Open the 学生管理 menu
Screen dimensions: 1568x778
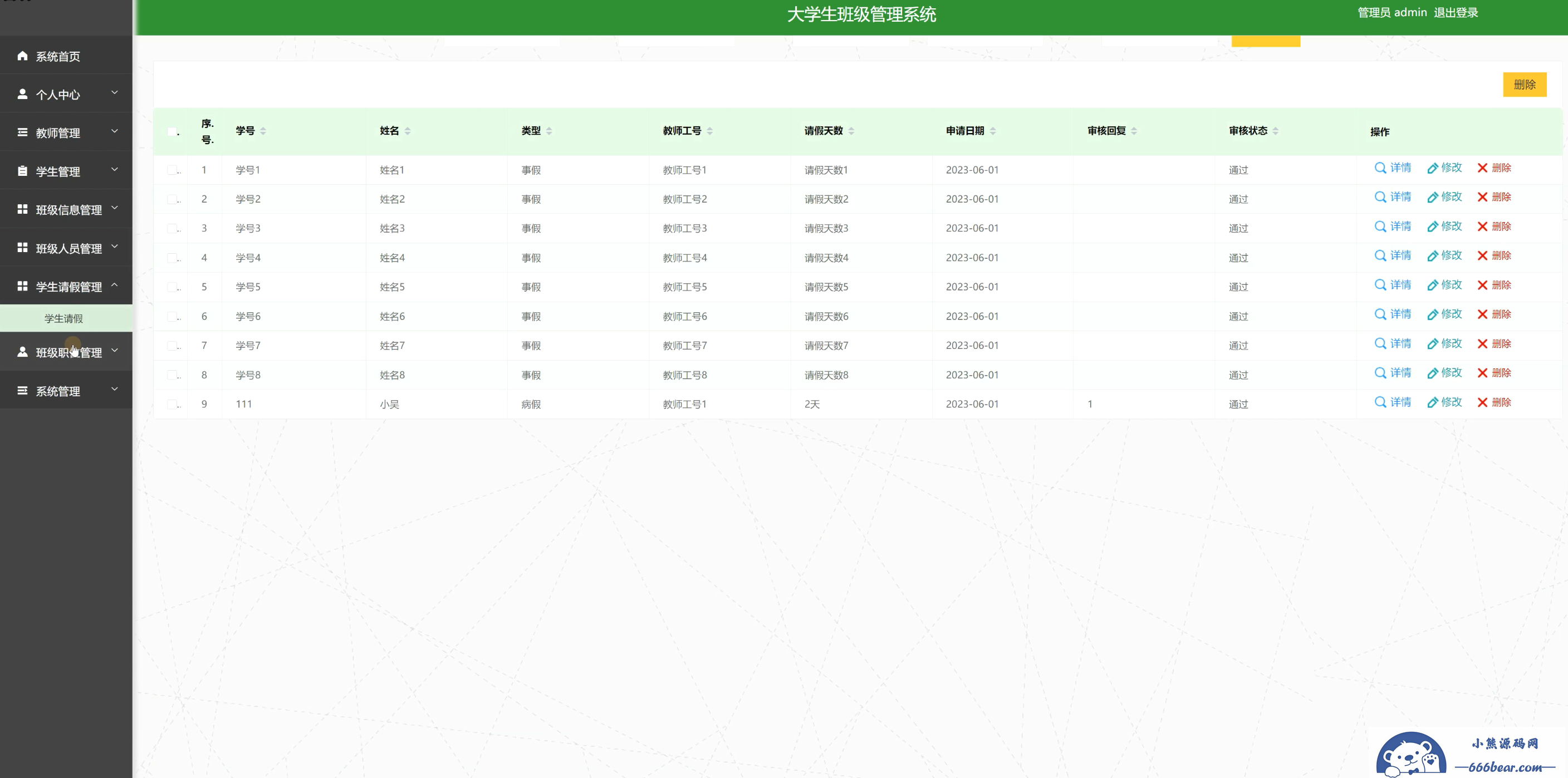coord(66,171)
